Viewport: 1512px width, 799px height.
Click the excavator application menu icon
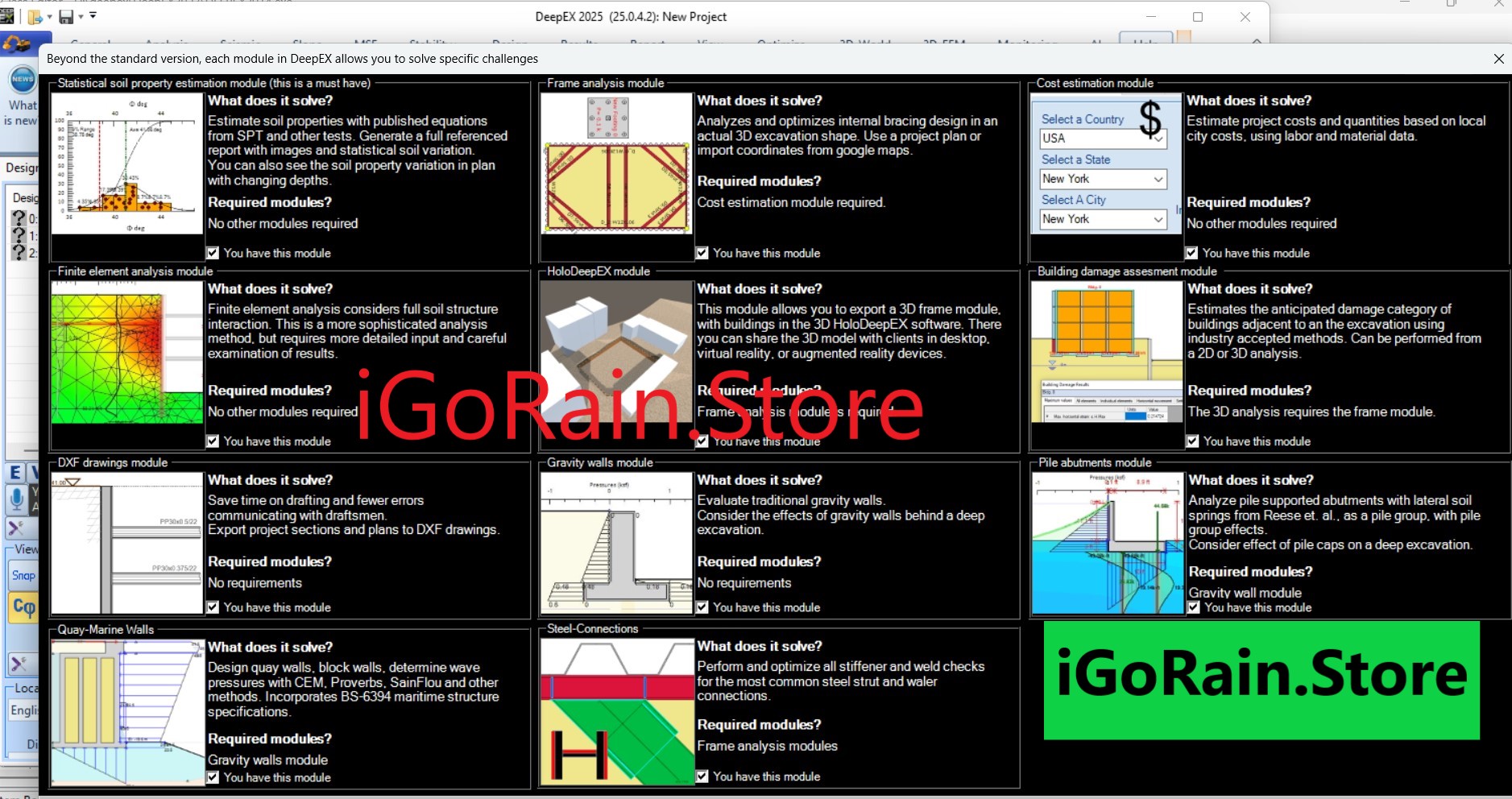tap(18, 44)
